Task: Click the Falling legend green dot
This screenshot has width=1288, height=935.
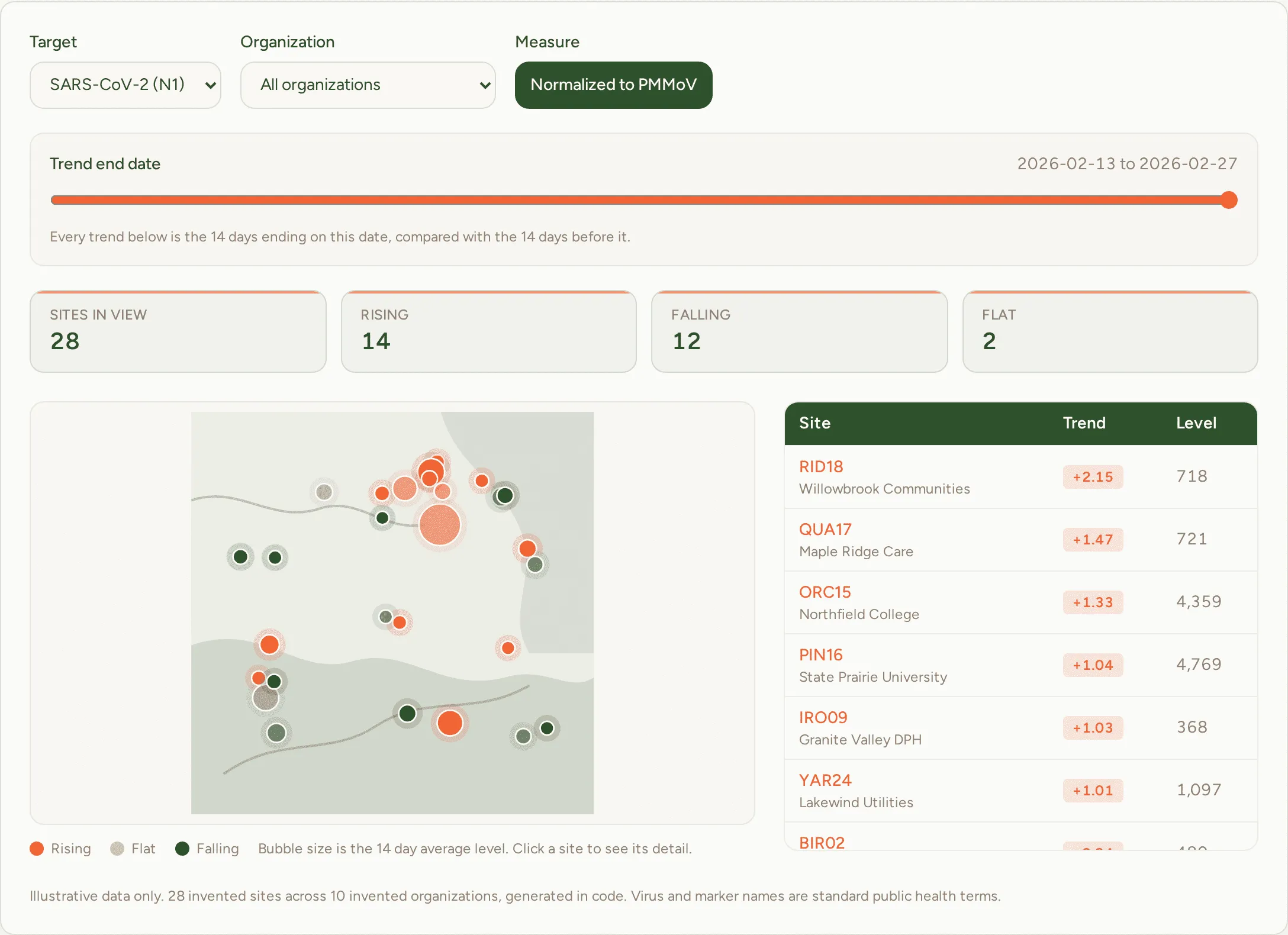Action: pos(182,849)
